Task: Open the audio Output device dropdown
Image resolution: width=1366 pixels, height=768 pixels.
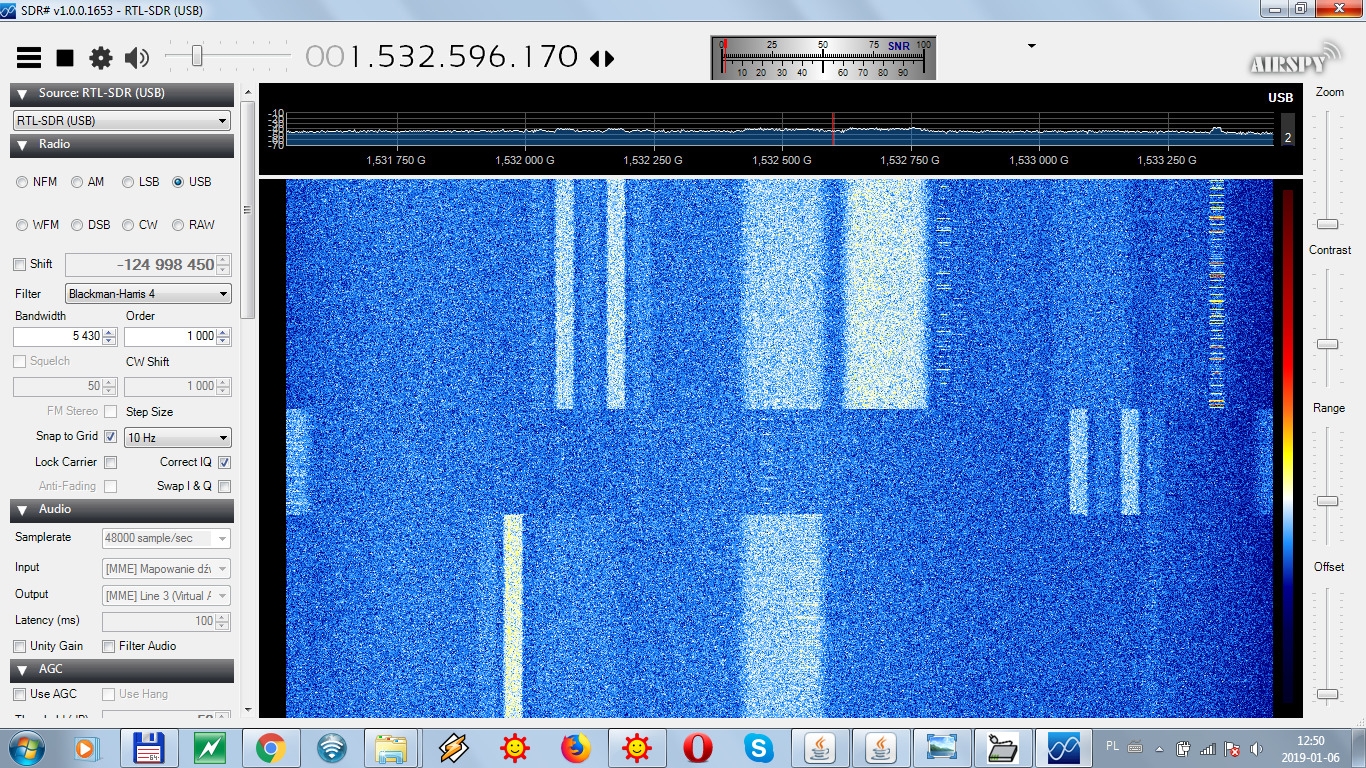Action: [166, 596]
